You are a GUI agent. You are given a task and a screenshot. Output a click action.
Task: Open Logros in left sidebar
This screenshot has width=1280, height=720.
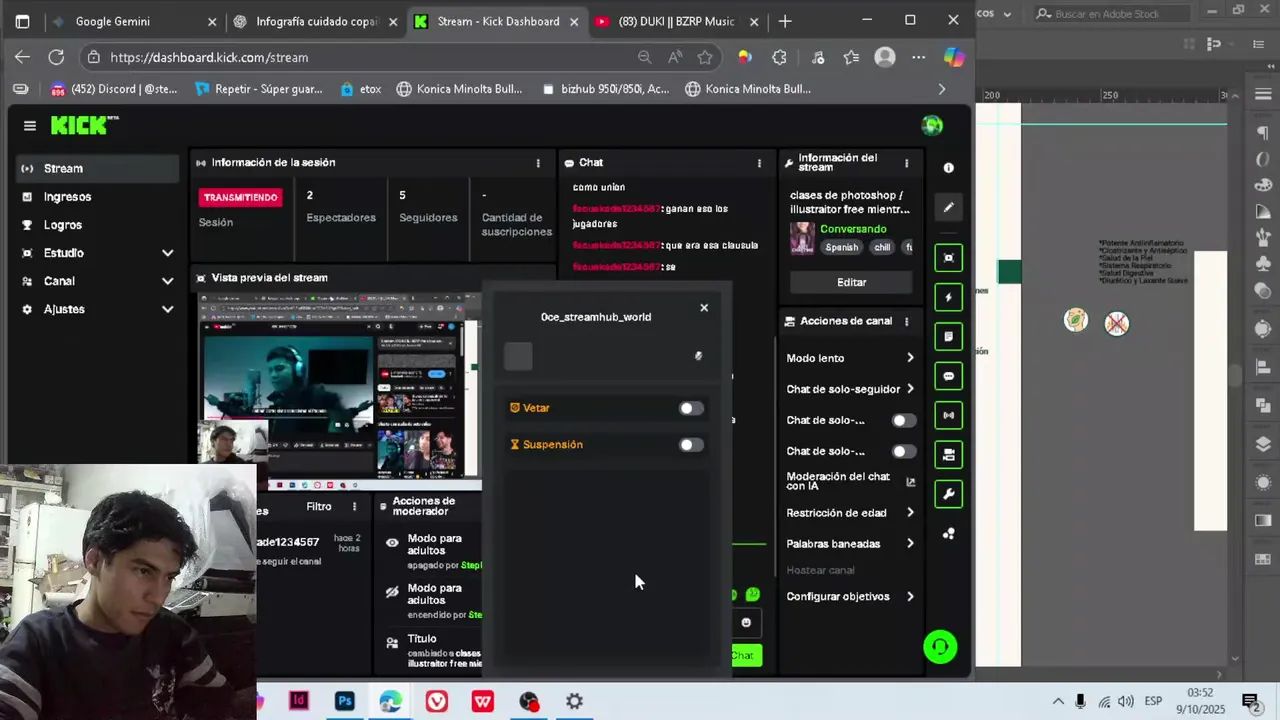(x=97, y=225)
